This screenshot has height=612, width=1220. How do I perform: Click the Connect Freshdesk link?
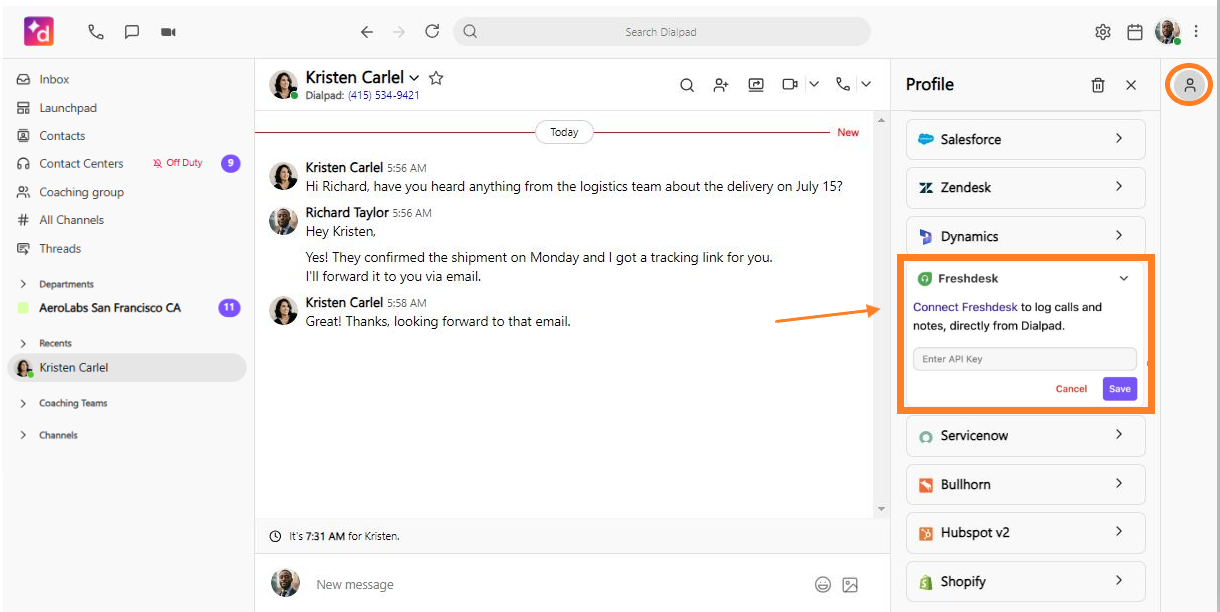965,307
